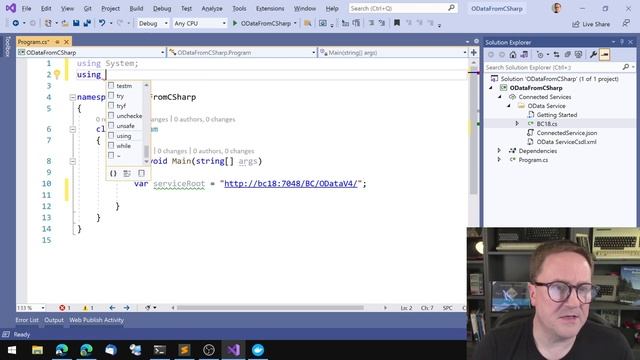The image size is (640, 360).
Task: Click search magnifier in Solution Explorer
Action: click(626, 67)
